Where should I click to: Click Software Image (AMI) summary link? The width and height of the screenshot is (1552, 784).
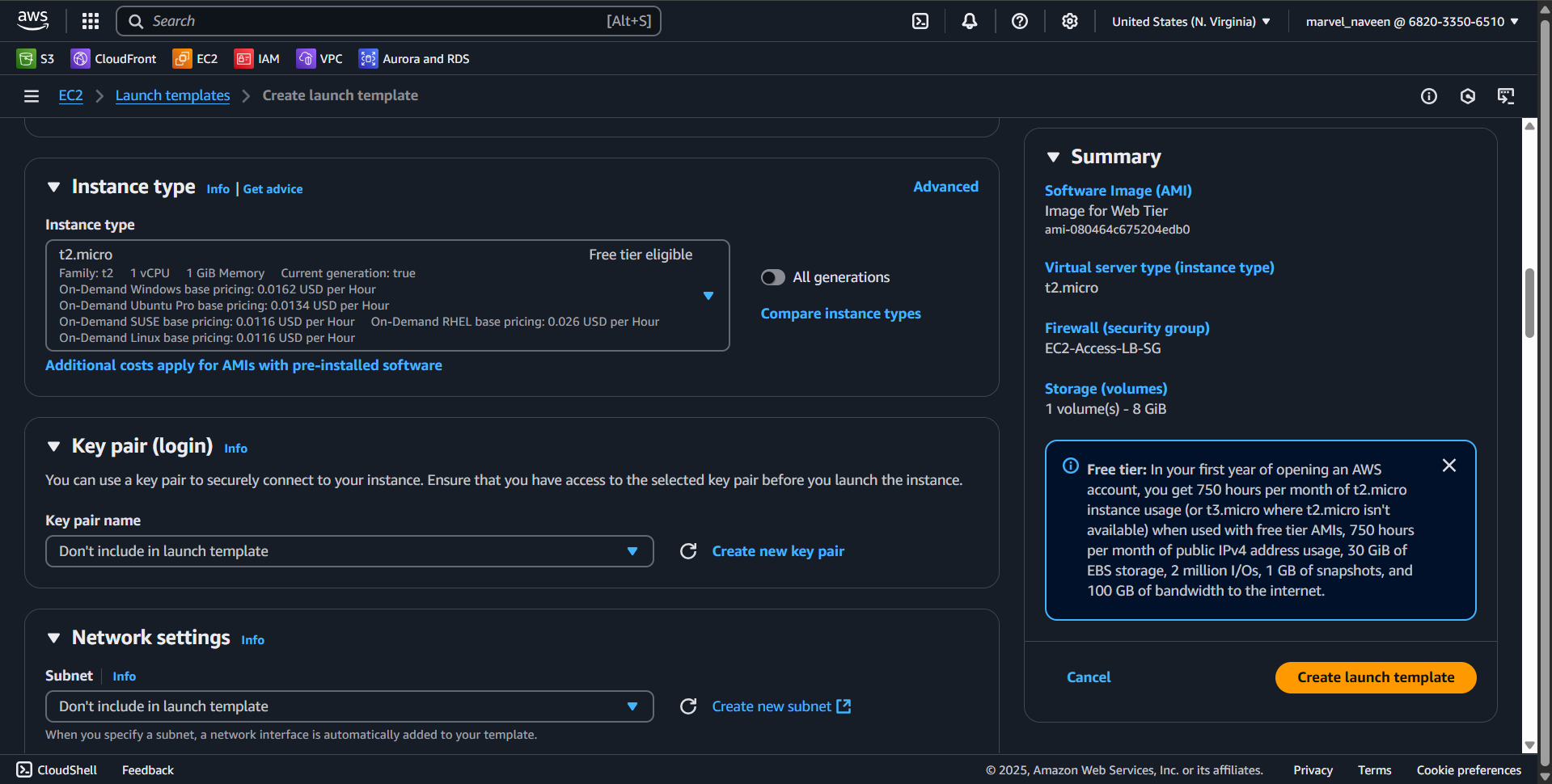coord(1118,191)
